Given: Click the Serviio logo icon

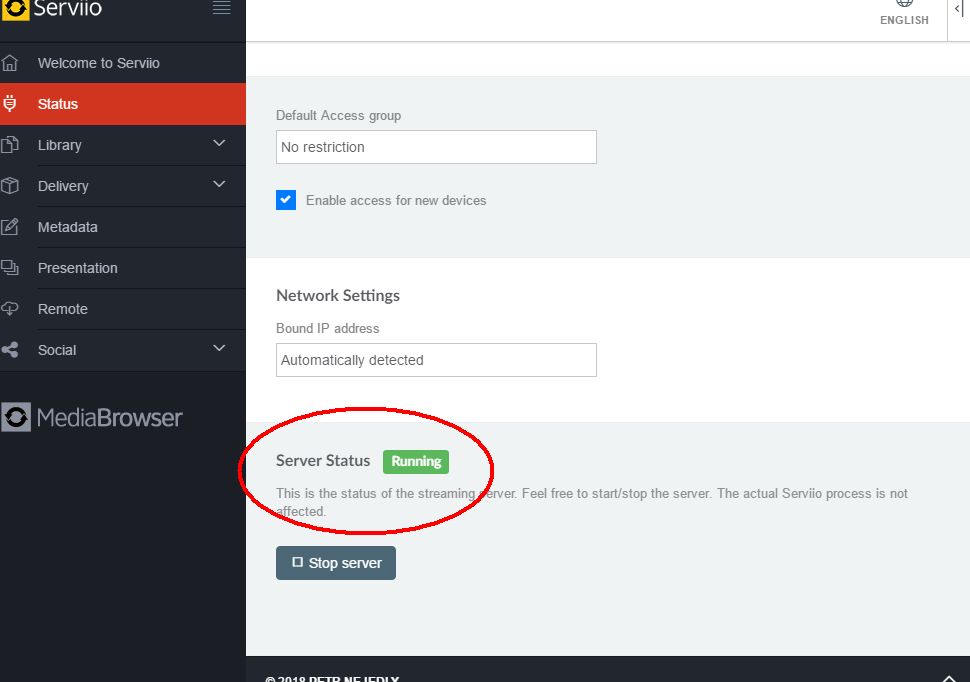Looking at the screenshot, I should (x=15, y=9).
